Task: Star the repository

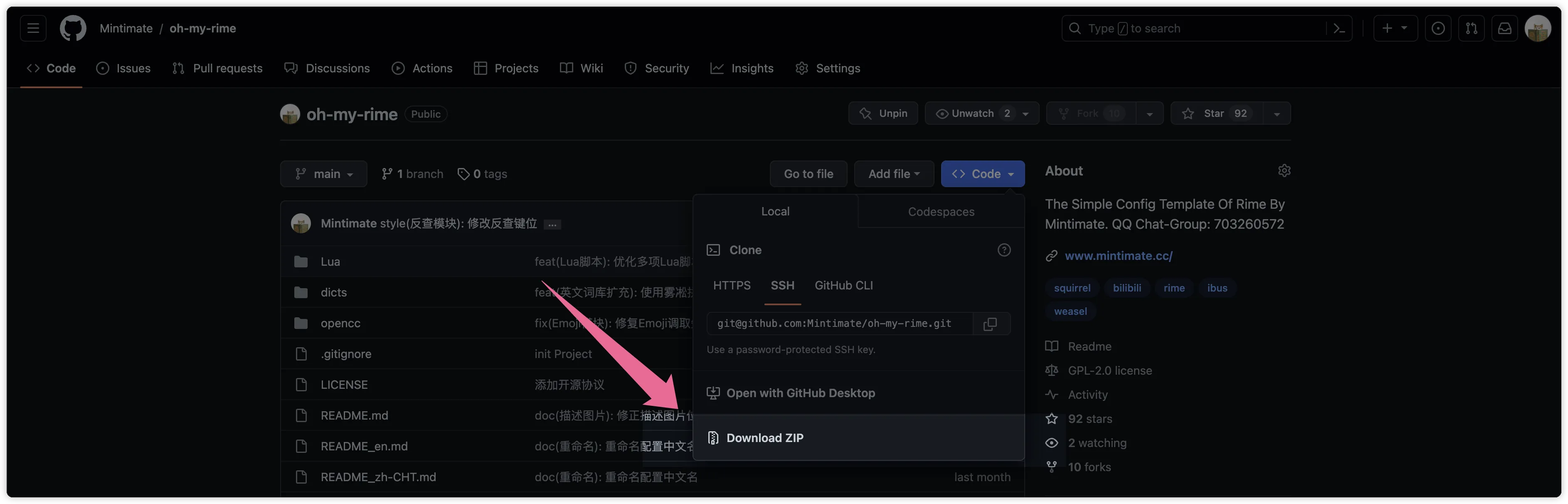Action: tap(1216, 113)
